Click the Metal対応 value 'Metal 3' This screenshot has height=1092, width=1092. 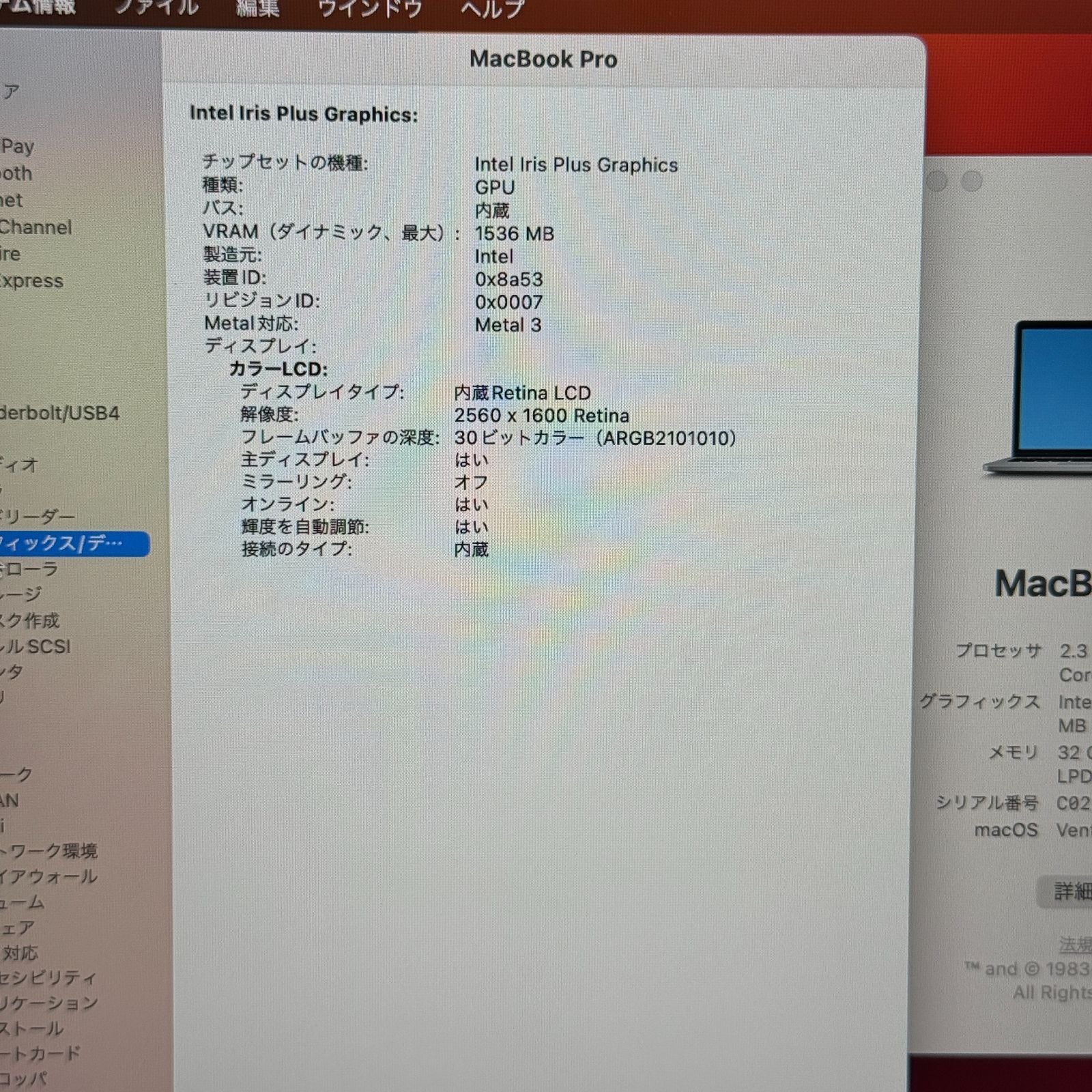coord(508,325)
